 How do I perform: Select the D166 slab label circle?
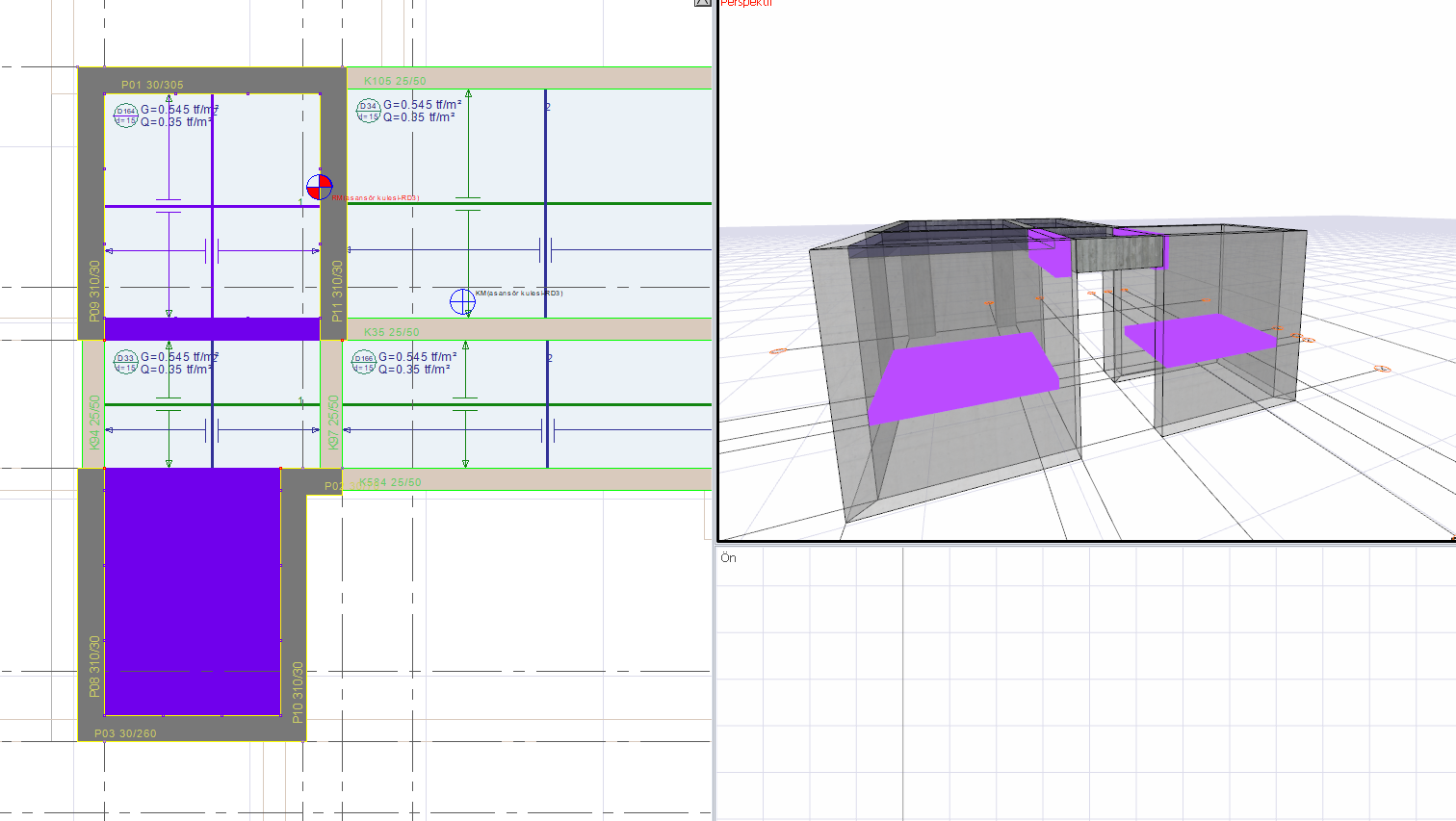click(364, 363)
